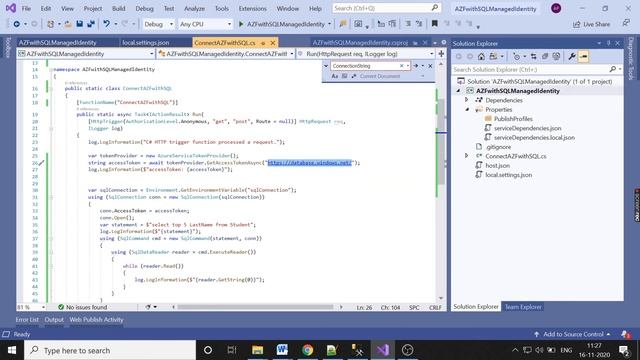Select serviceDependencies.local.json file
The width and height of the screenshot is (640, 360).
click(534, 138)
